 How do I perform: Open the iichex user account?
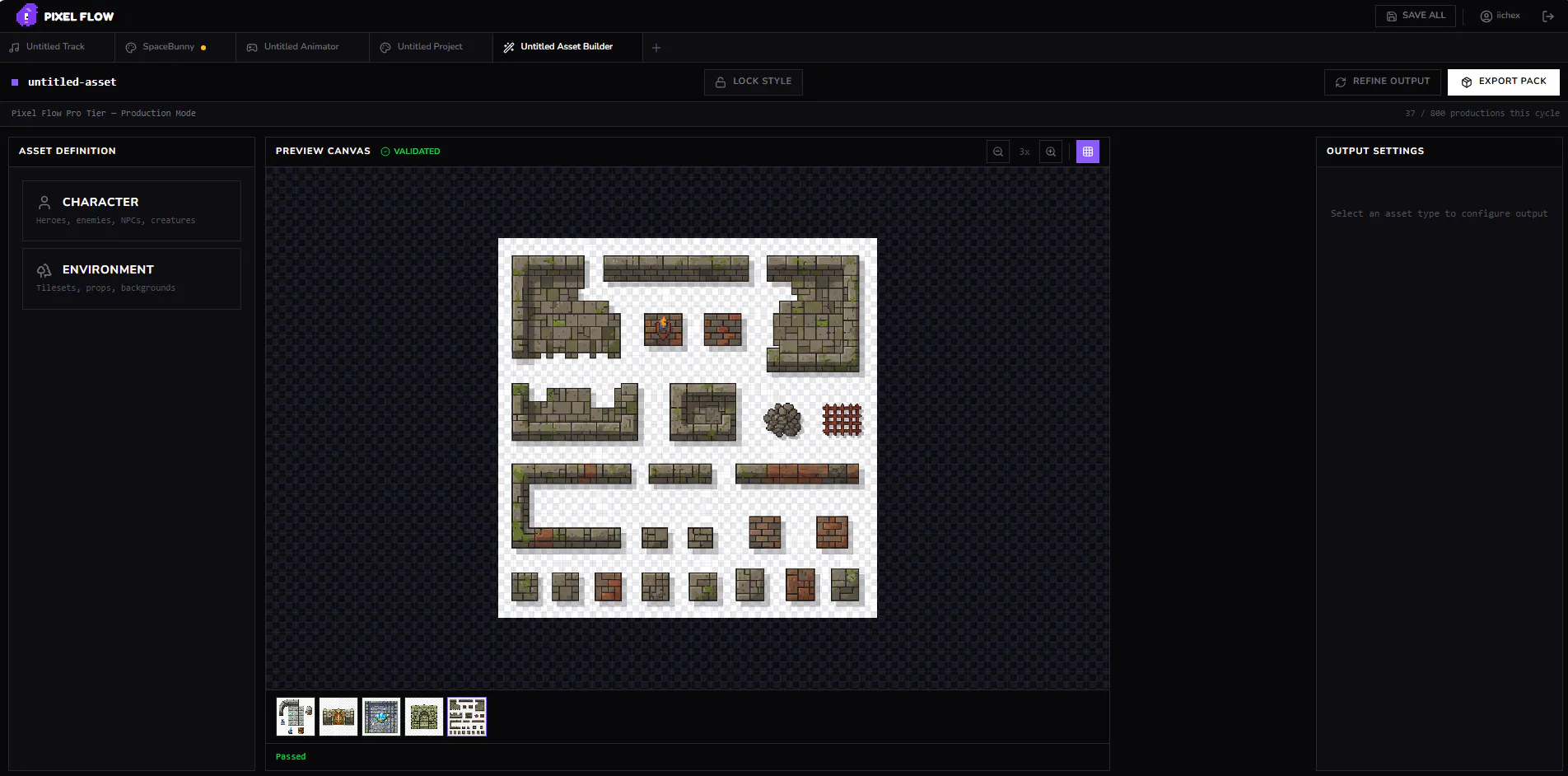click(x=1500, y=16)
